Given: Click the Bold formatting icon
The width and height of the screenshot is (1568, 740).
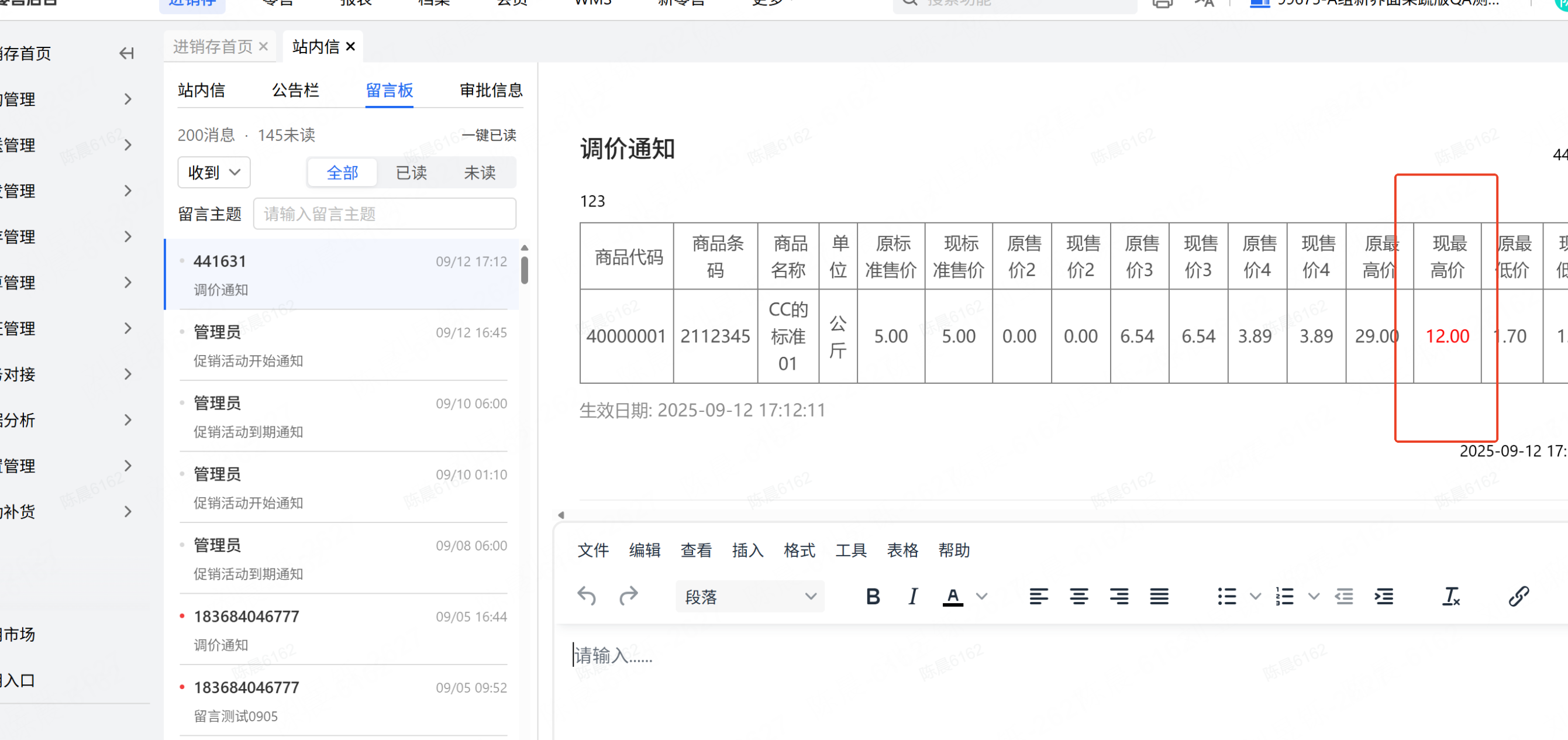Looking at the screenshot, I should 872,596.
